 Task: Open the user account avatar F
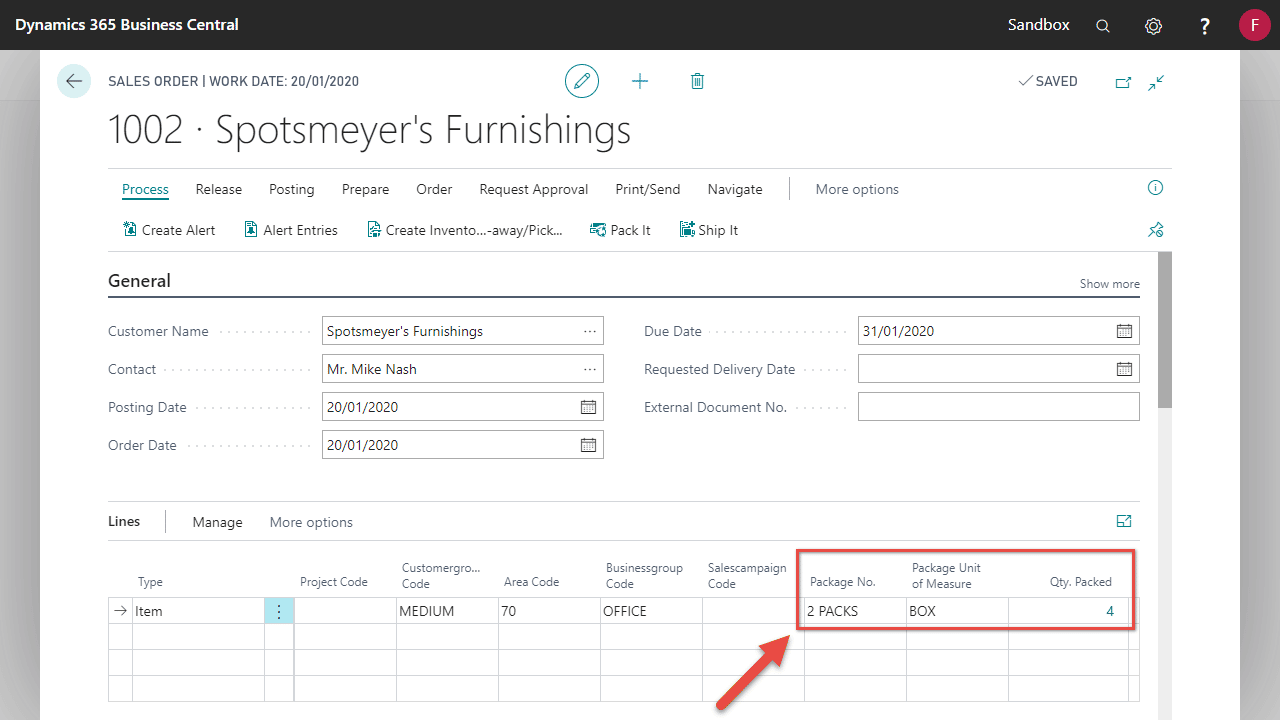(1254, 25)
